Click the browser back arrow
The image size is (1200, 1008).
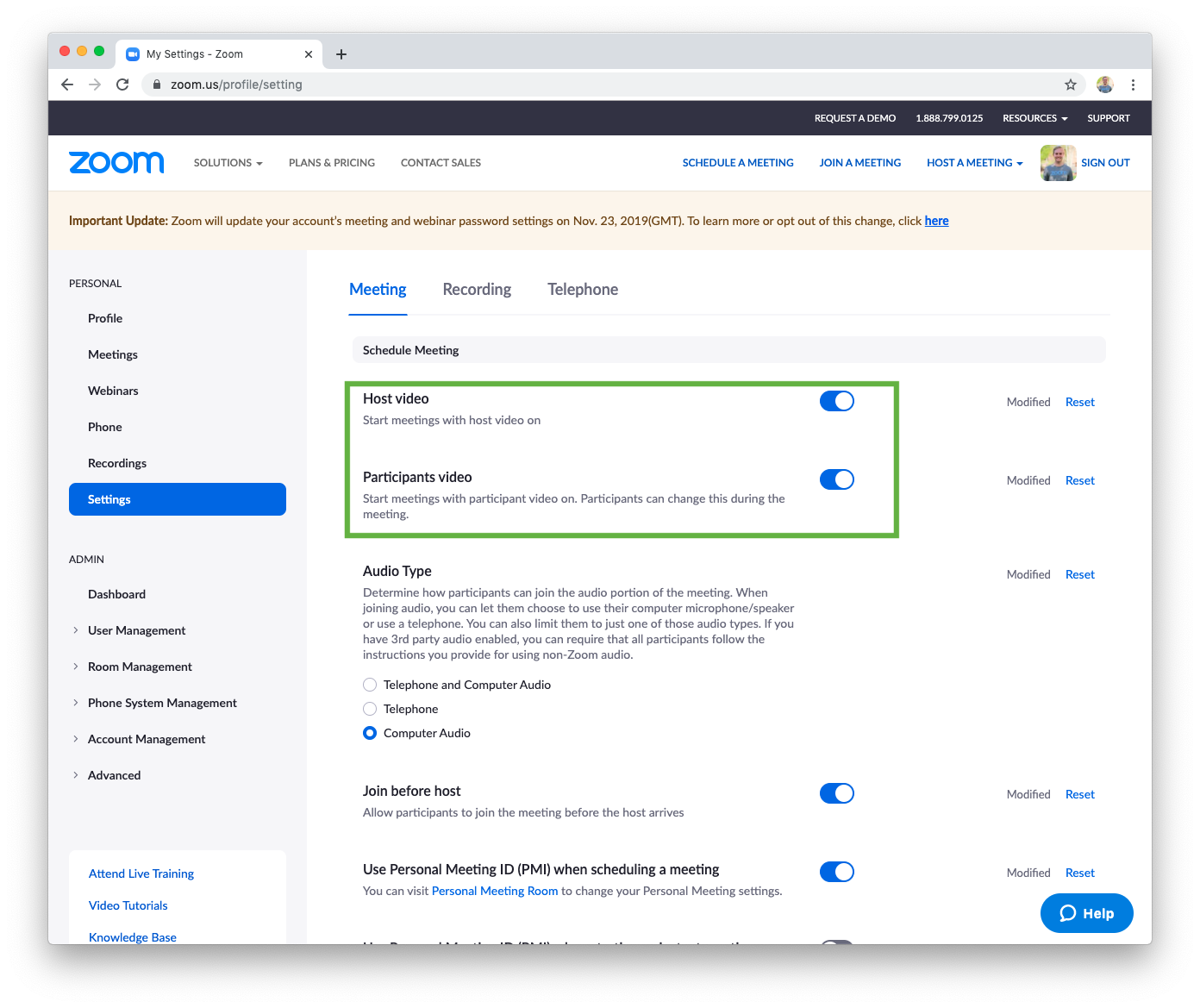[67, 85]
